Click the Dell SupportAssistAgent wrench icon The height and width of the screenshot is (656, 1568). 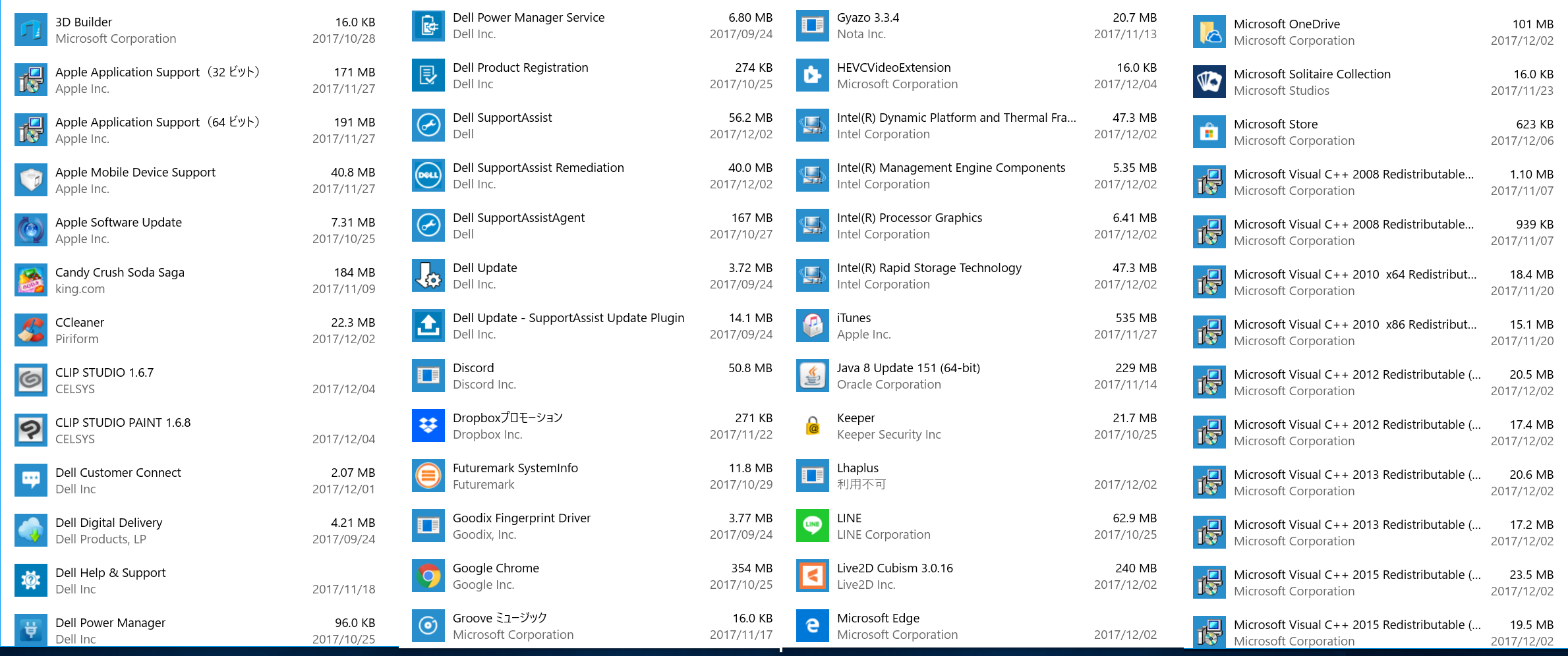pos(428,225)
